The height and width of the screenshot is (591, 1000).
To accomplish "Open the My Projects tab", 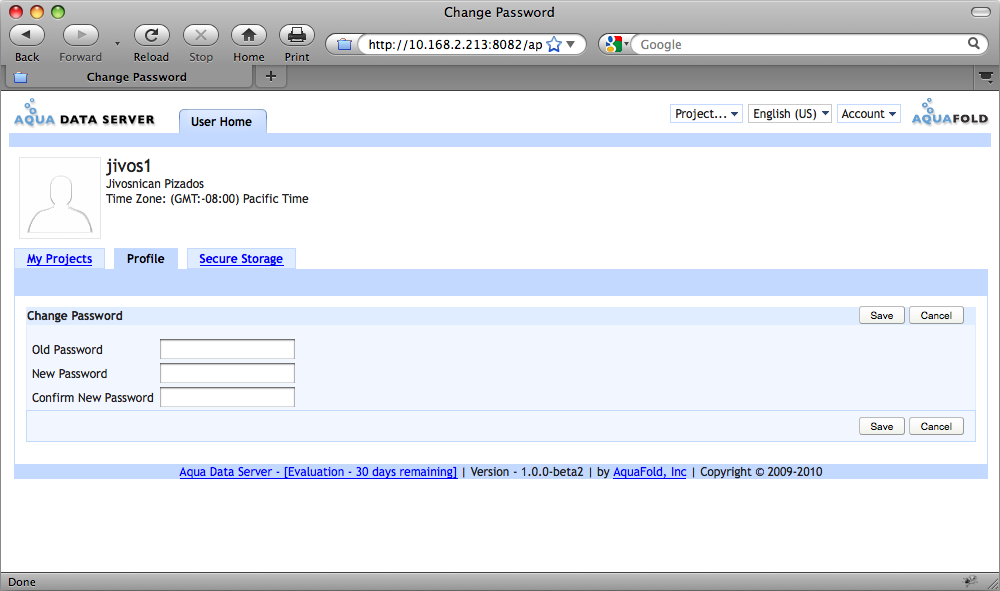I will [59, 259].
